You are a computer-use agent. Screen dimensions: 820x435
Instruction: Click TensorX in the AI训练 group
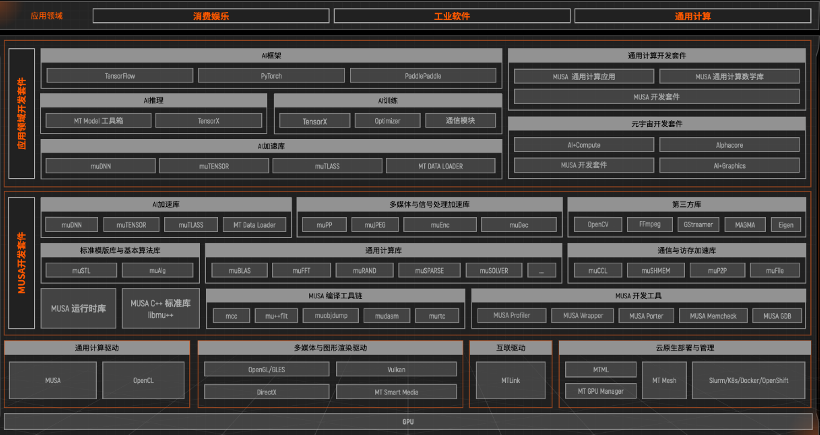point(315,121)
